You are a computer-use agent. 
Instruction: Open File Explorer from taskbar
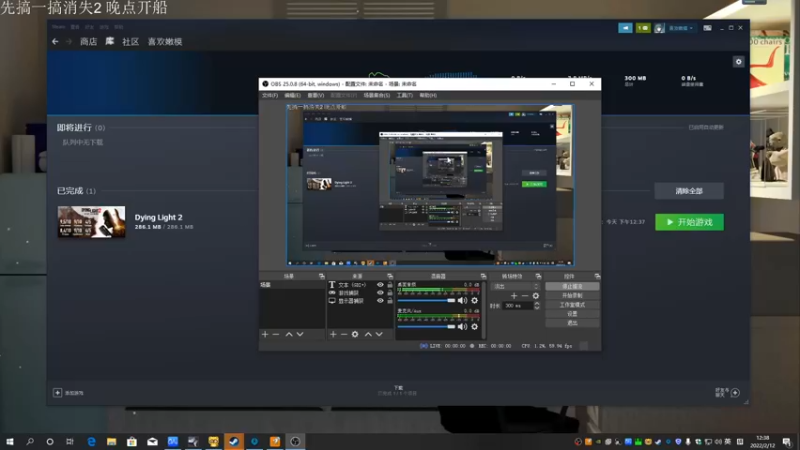[111, 441]
